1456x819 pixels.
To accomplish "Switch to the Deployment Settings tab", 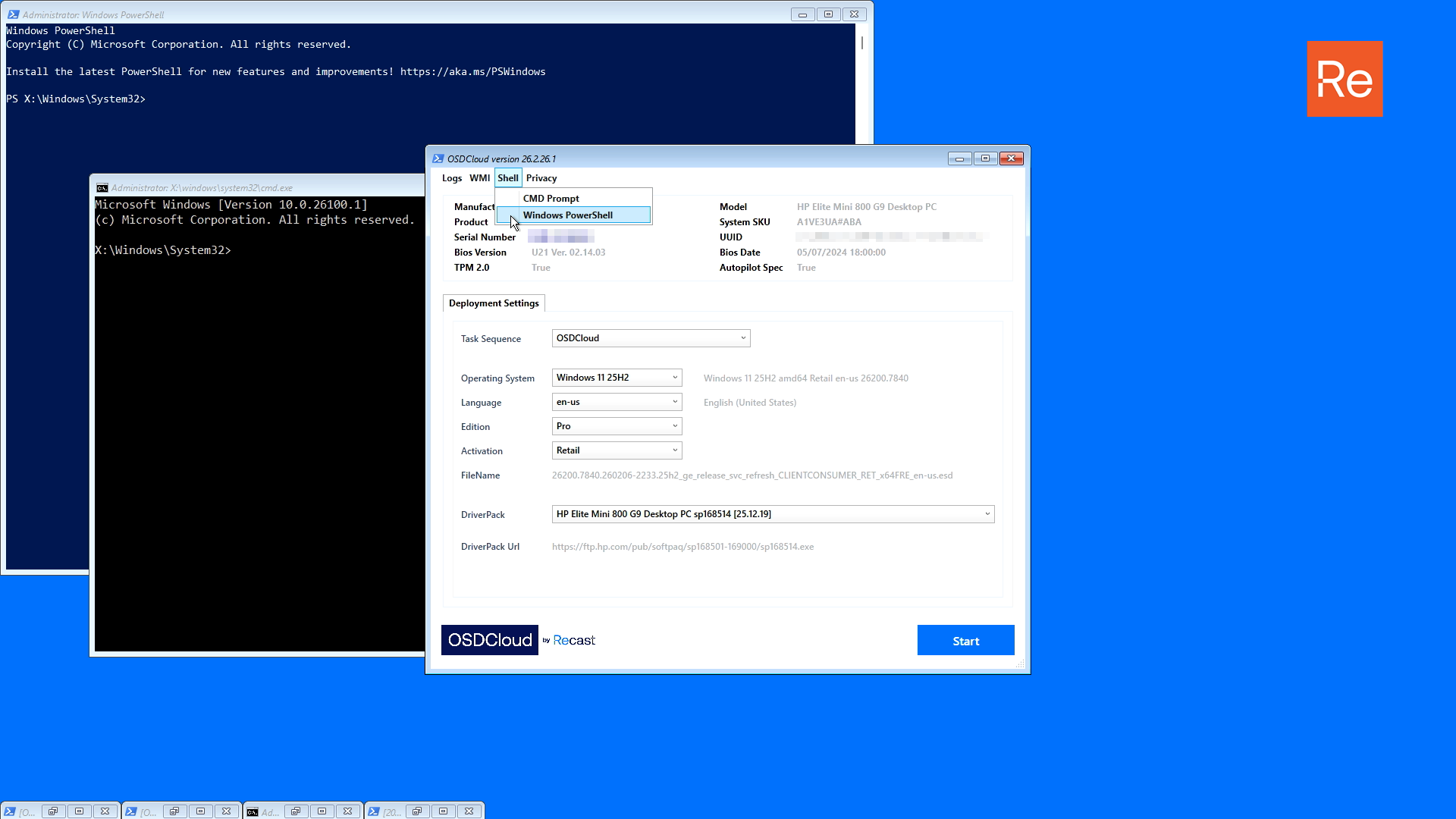I will [494, 303].
